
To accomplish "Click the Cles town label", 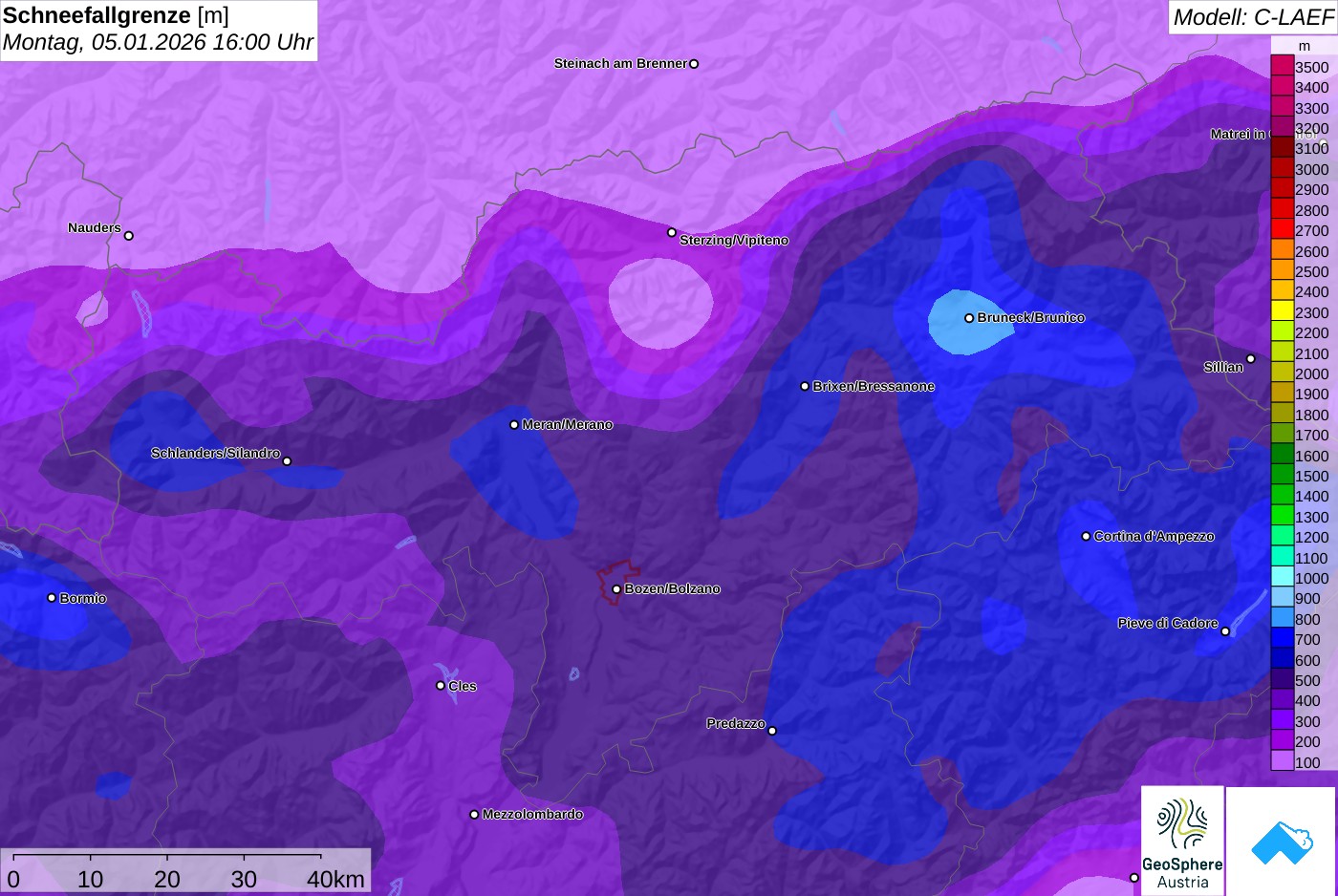I will 463,686.
